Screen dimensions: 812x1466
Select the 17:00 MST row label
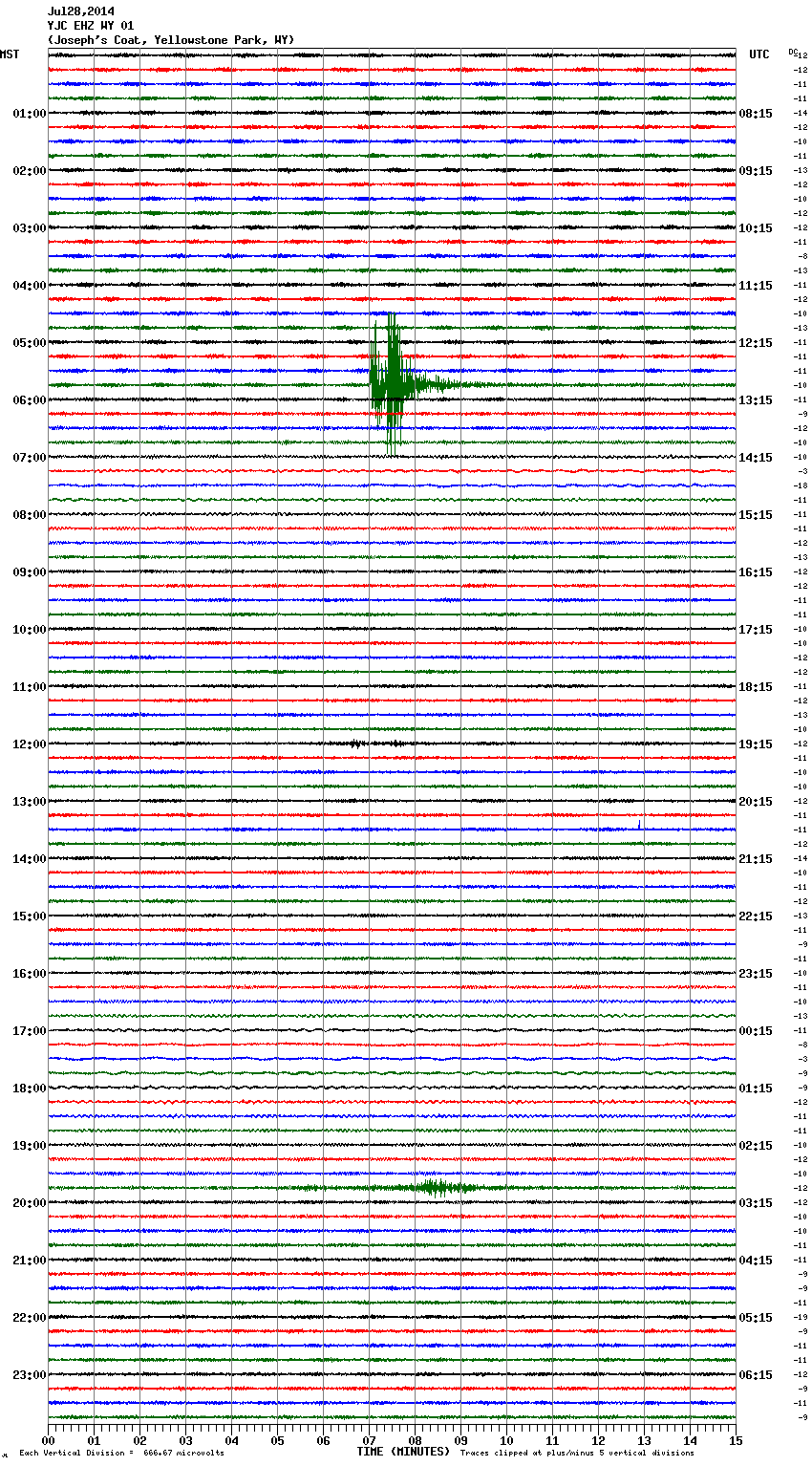click(x=30, y=1031)
